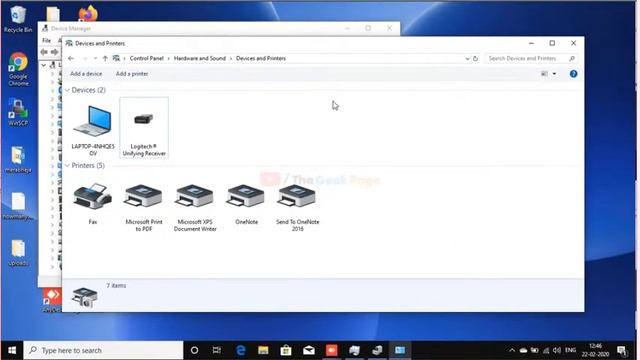Image resolution: width=640 pixels, height=360 pixels.
Task: Select the Logitech Unifying Receiver device
Action: click(144, 128)
